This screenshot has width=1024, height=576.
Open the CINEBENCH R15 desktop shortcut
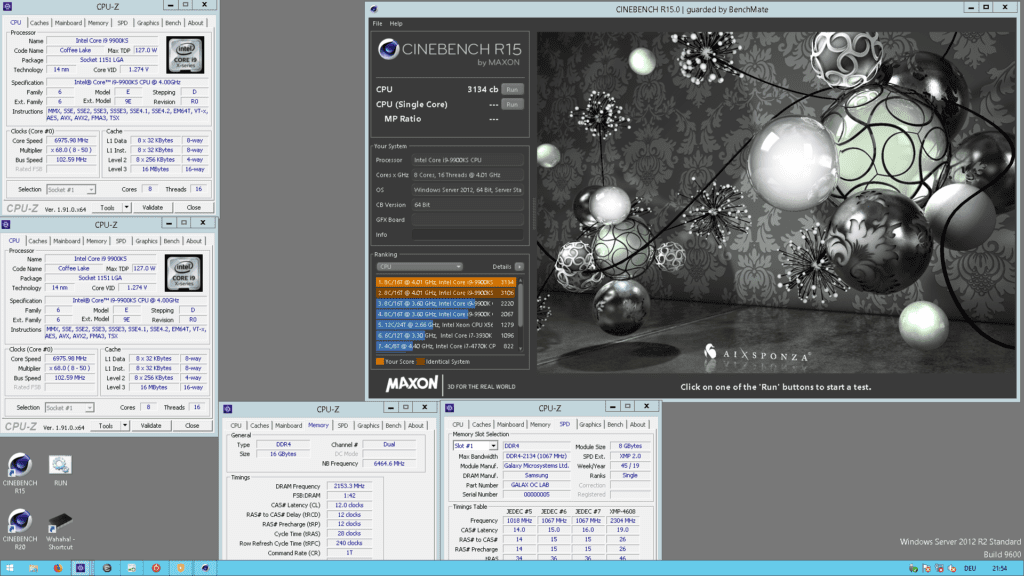pyautogui.click(x=20, y=473)
